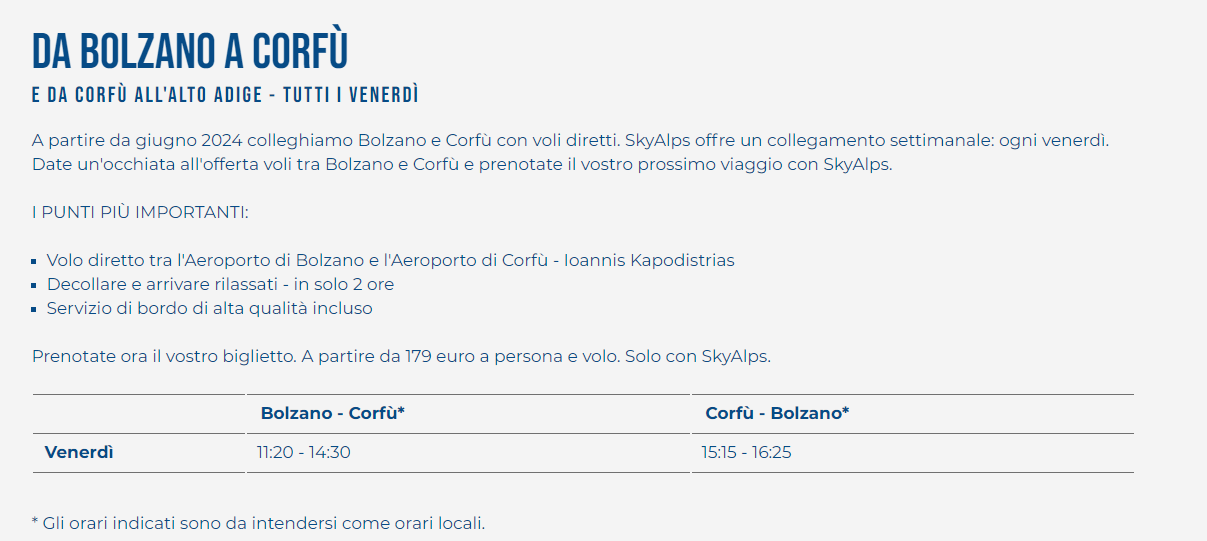Click the bullet 'Servizio di bordo di alta qualità'
Screen dimensions: 1207x541
pos(209,308)
